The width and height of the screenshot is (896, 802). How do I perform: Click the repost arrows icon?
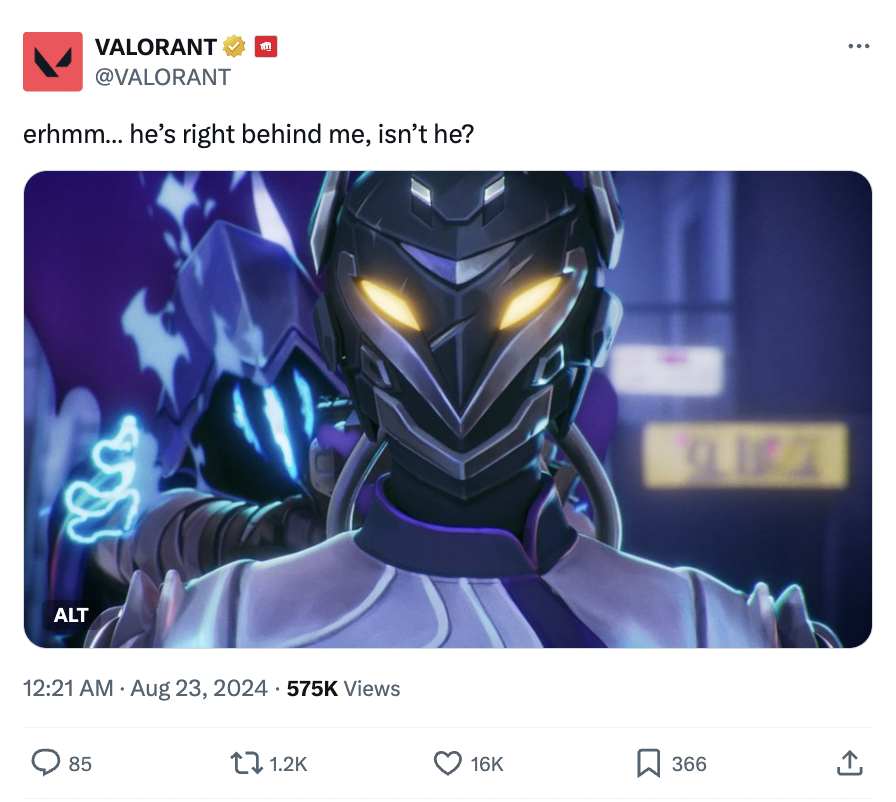[x=246, y=763]
